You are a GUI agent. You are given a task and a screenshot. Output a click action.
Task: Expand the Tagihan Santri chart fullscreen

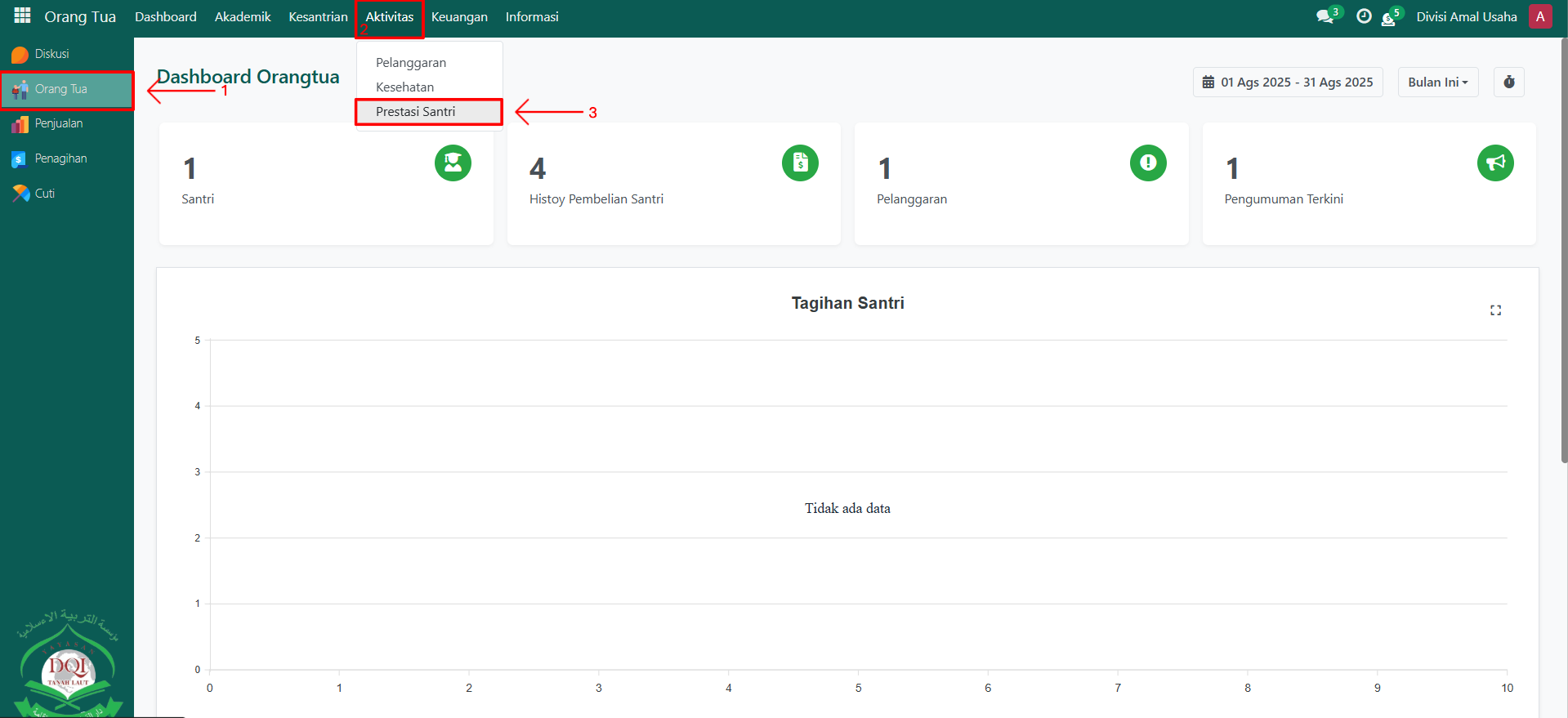(1495, 310)
